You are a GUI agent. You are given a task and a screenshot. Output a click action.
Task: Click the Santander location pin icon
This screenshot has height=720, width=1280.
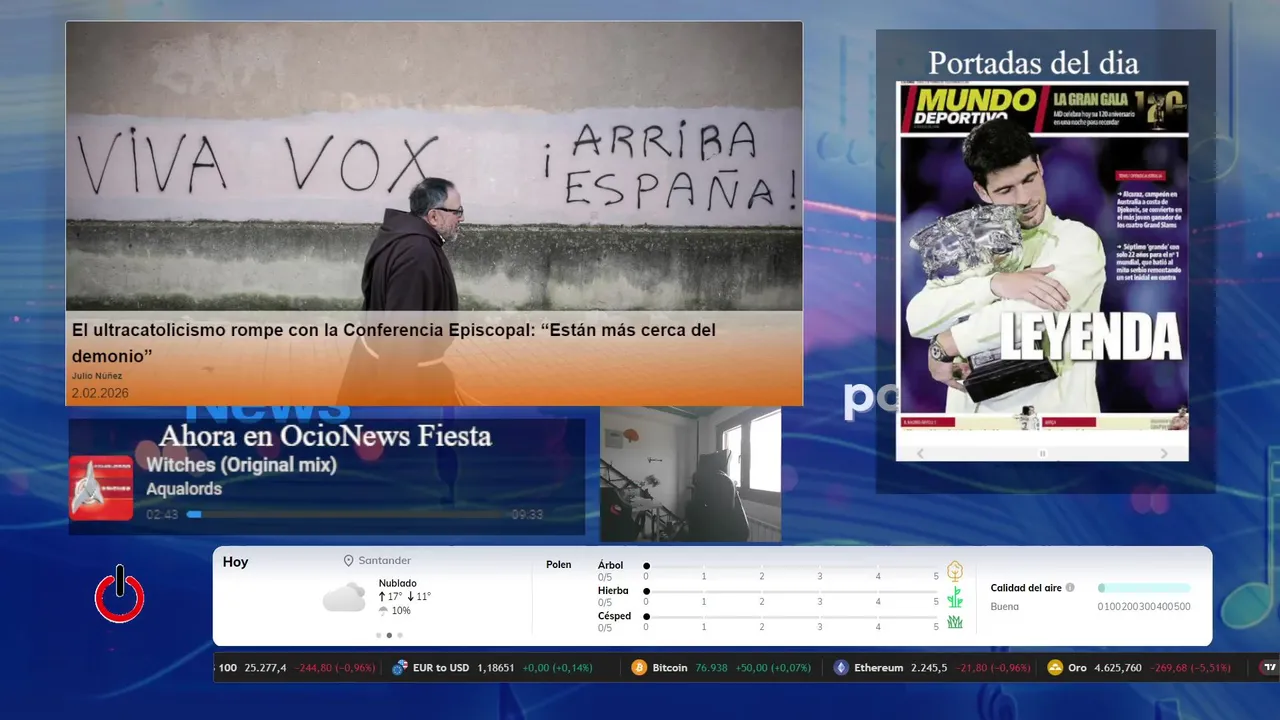[349, 561]
